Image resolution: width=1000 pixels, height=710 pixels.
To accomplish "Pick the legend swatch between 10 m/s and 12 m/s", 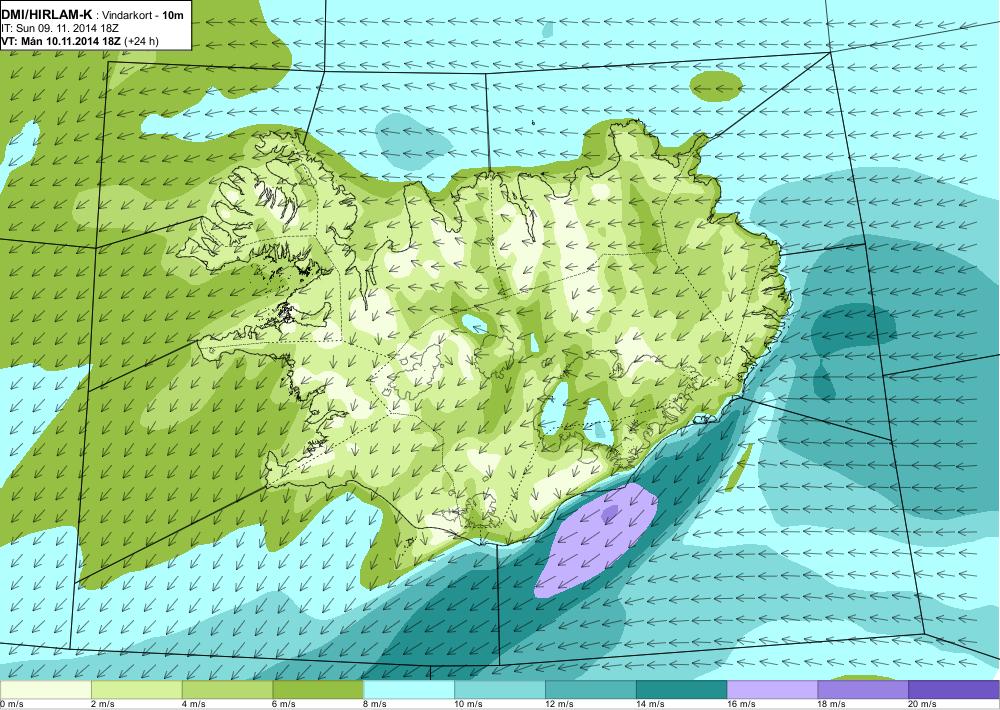I will [500, 690].
